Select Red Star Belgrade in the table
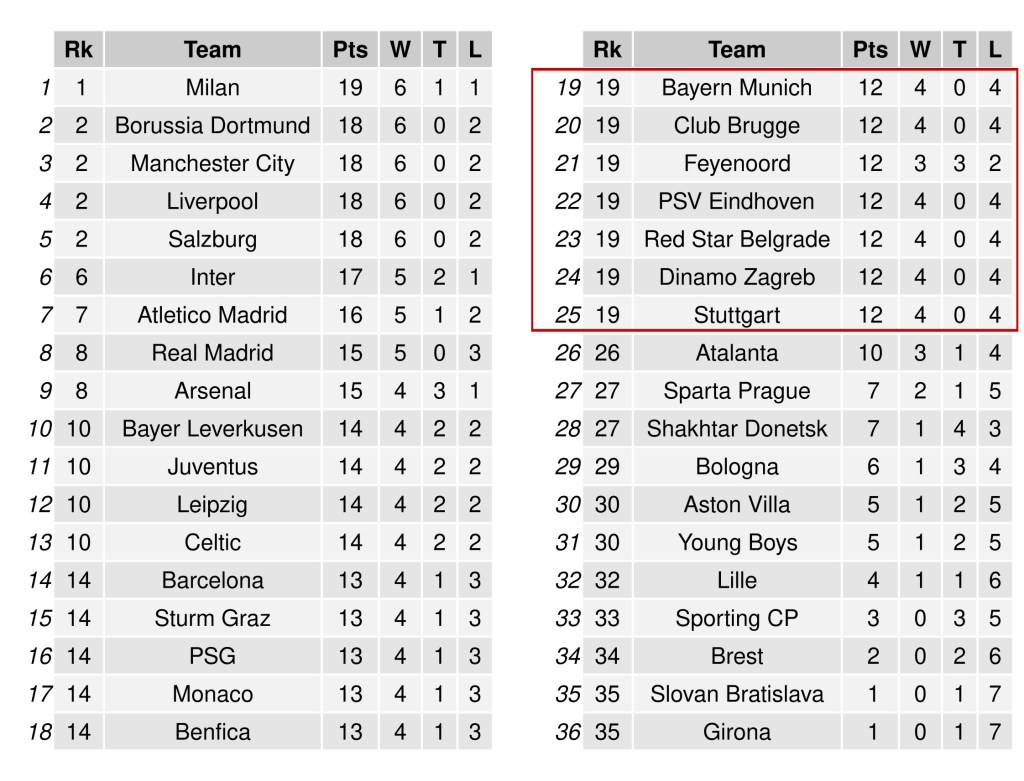Image resolution: width=1024 pixels, height=781 pixels. (x=737, y=240)
